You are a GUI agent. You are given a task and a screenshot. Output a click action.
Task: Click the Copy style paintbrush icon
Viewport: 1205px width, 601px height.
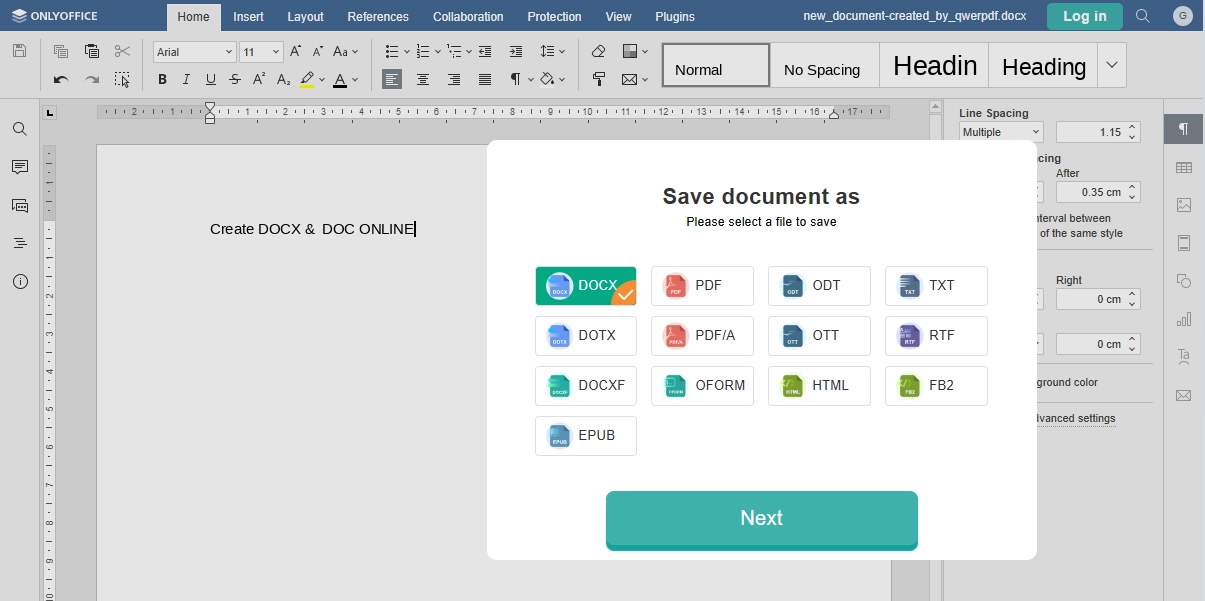coord(598,79)
